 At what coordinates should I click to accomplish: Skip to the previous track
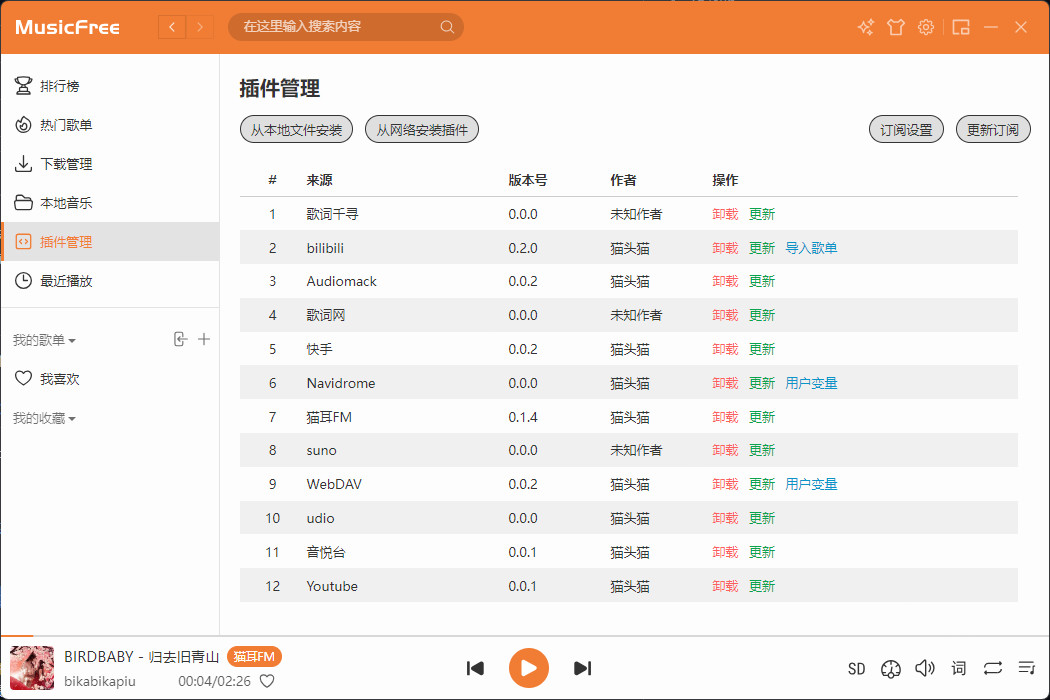coord(475,668)
